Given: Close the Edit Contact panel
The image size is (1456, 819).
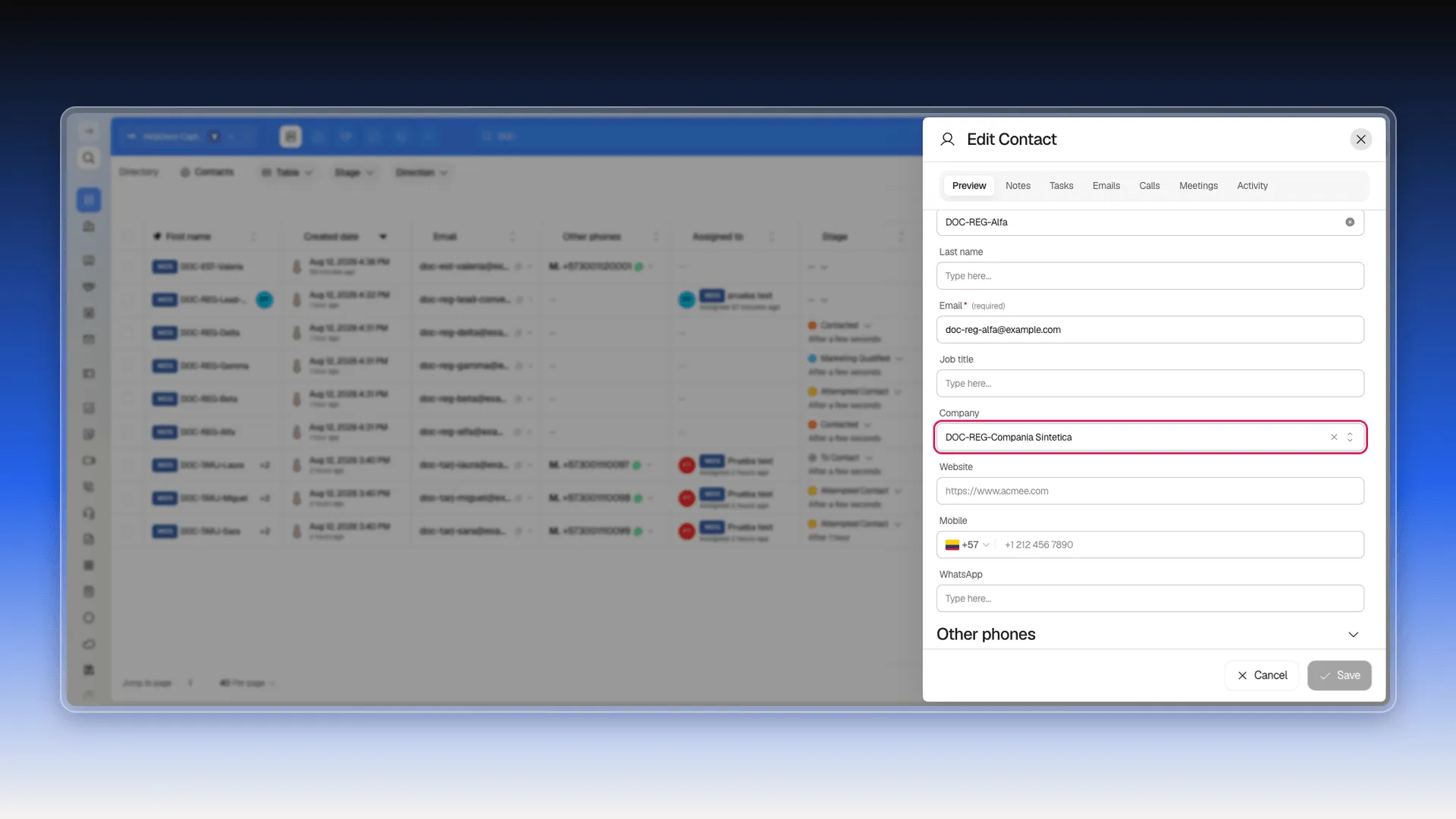Looking at the screenshot, I should click(x=1360, y=140).
